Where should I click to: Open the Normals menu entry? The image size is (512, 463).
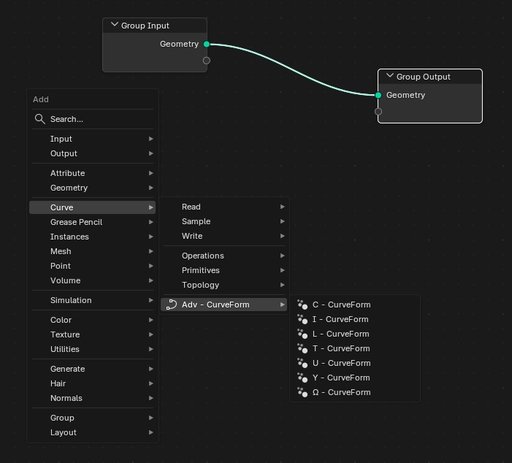click(92, 398)
